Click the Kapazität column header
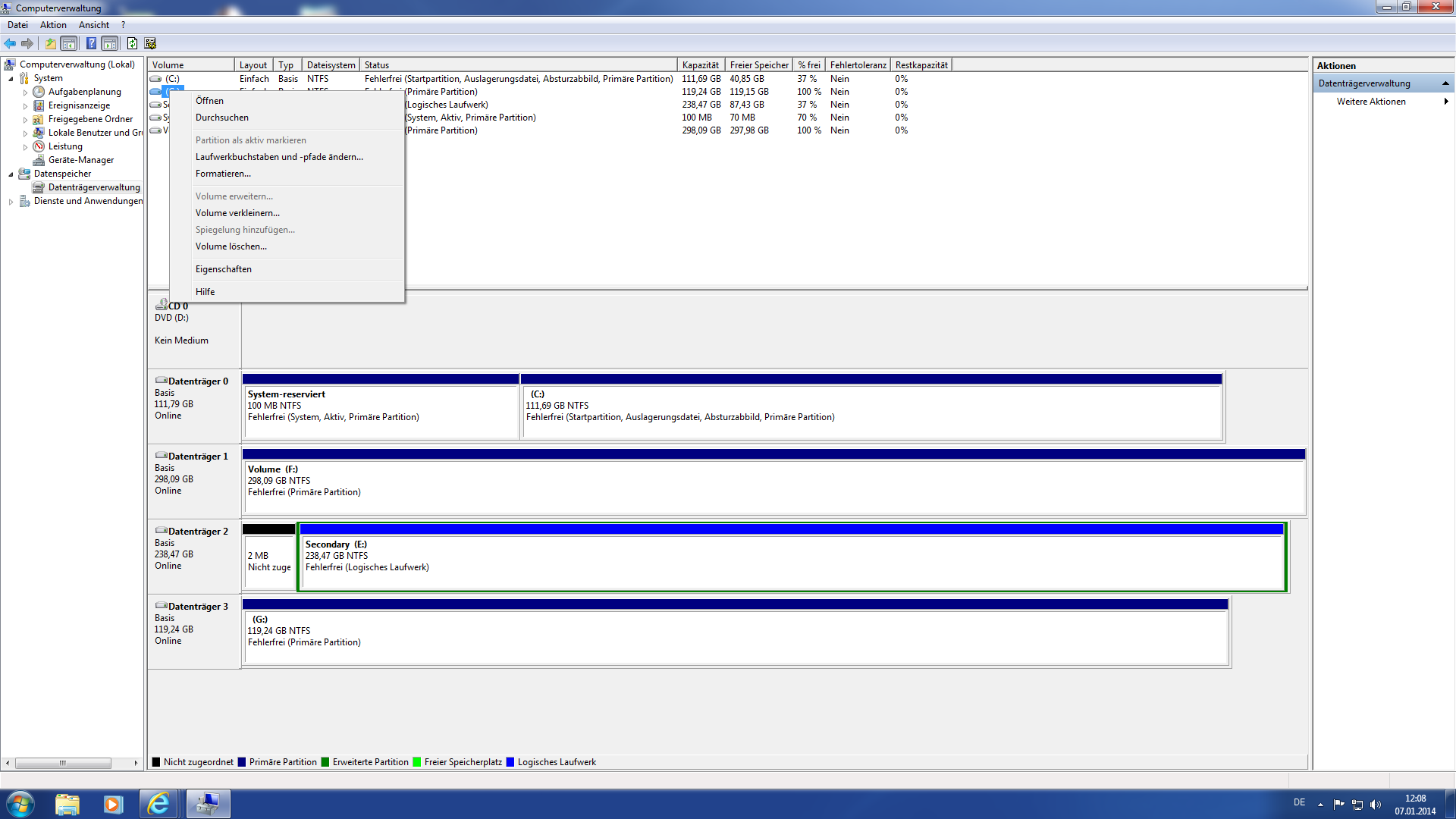Image resolution: width=1456 pixels, height=819 pixels. click(x=700, y=65)
